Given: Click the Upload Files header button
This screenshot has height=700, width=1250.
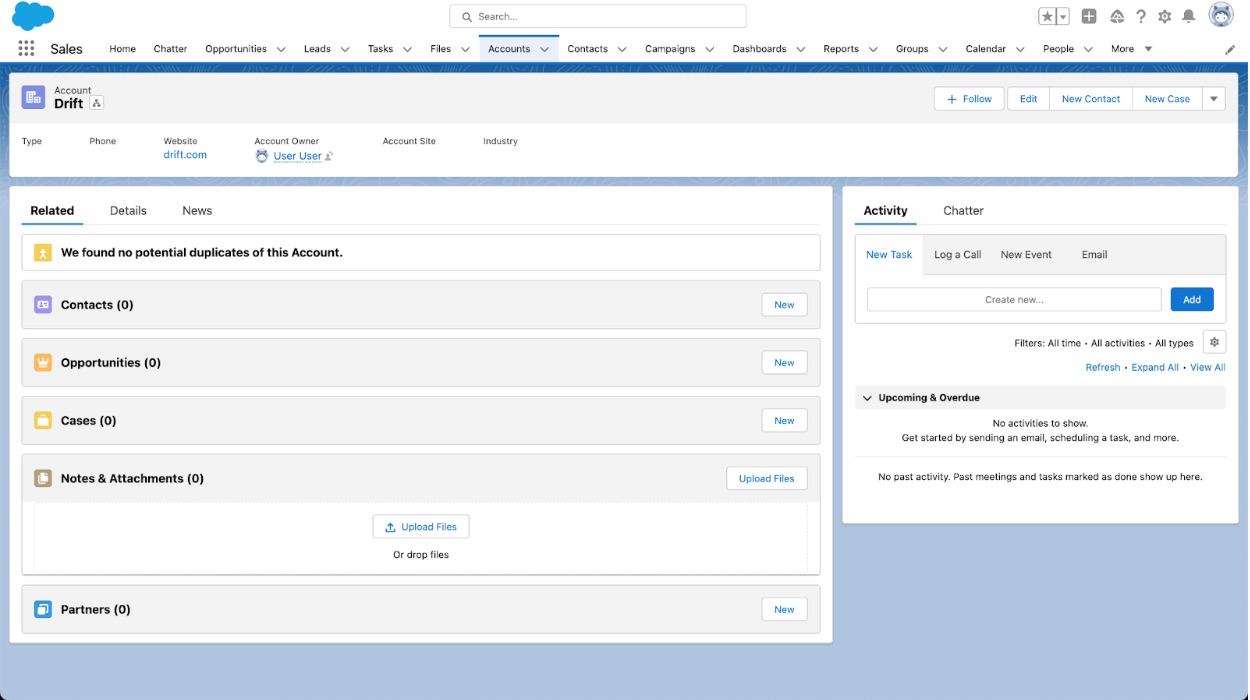Looking at the screenshot, I should 766,479.
